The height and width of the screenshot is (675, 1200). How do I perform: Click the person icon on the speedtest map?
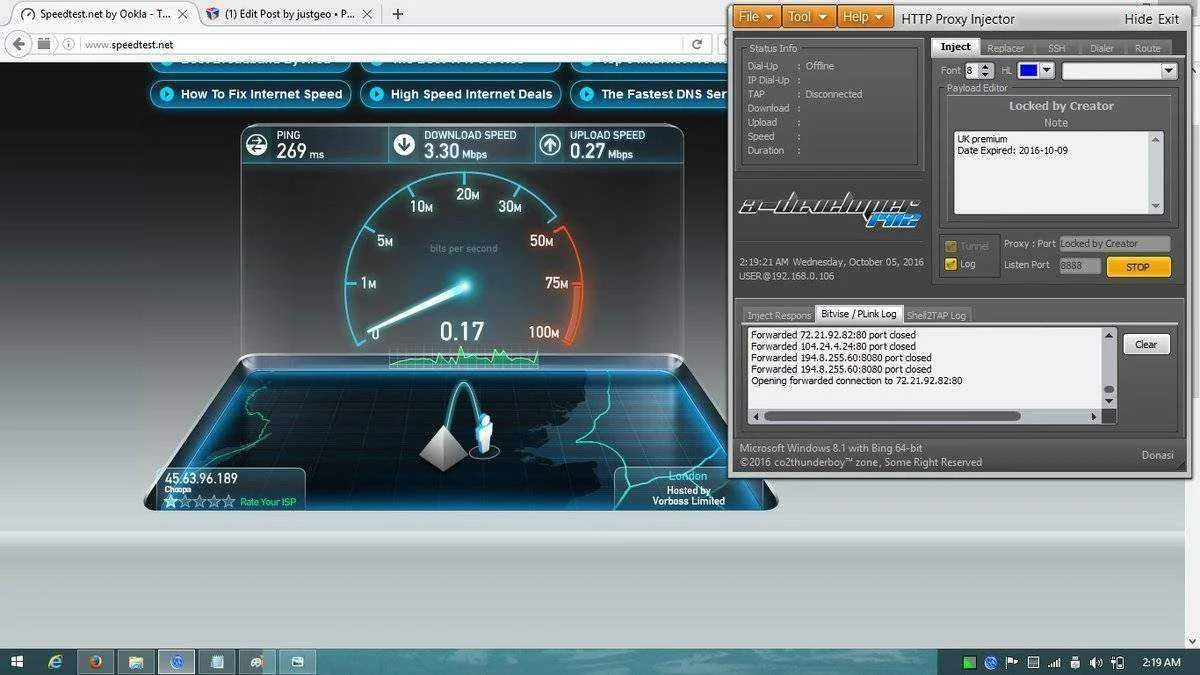pos(484,434)
